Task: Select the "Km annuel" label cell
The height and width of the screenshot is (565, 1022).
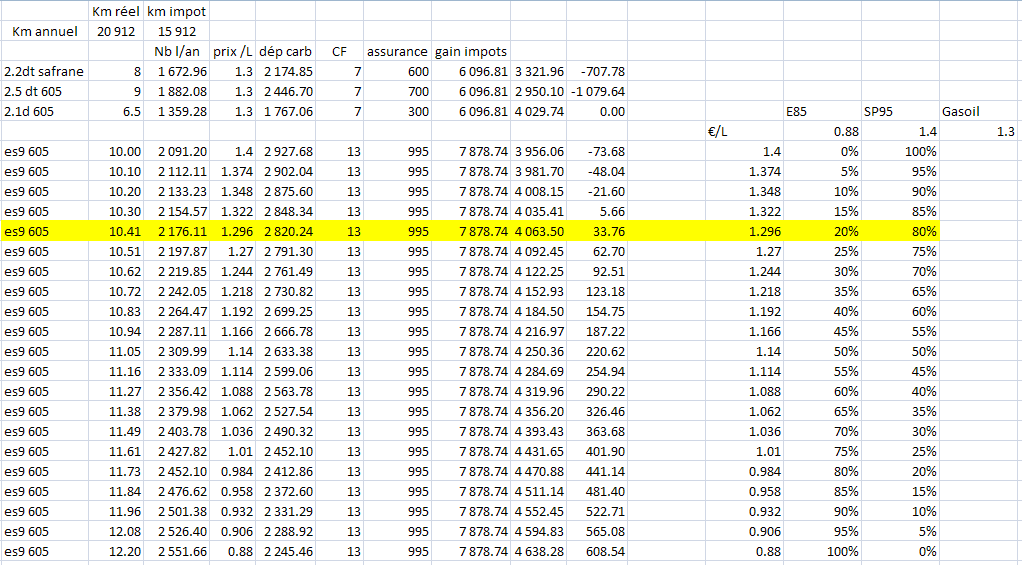Action: pyautogui.click(x=45, y=31)
